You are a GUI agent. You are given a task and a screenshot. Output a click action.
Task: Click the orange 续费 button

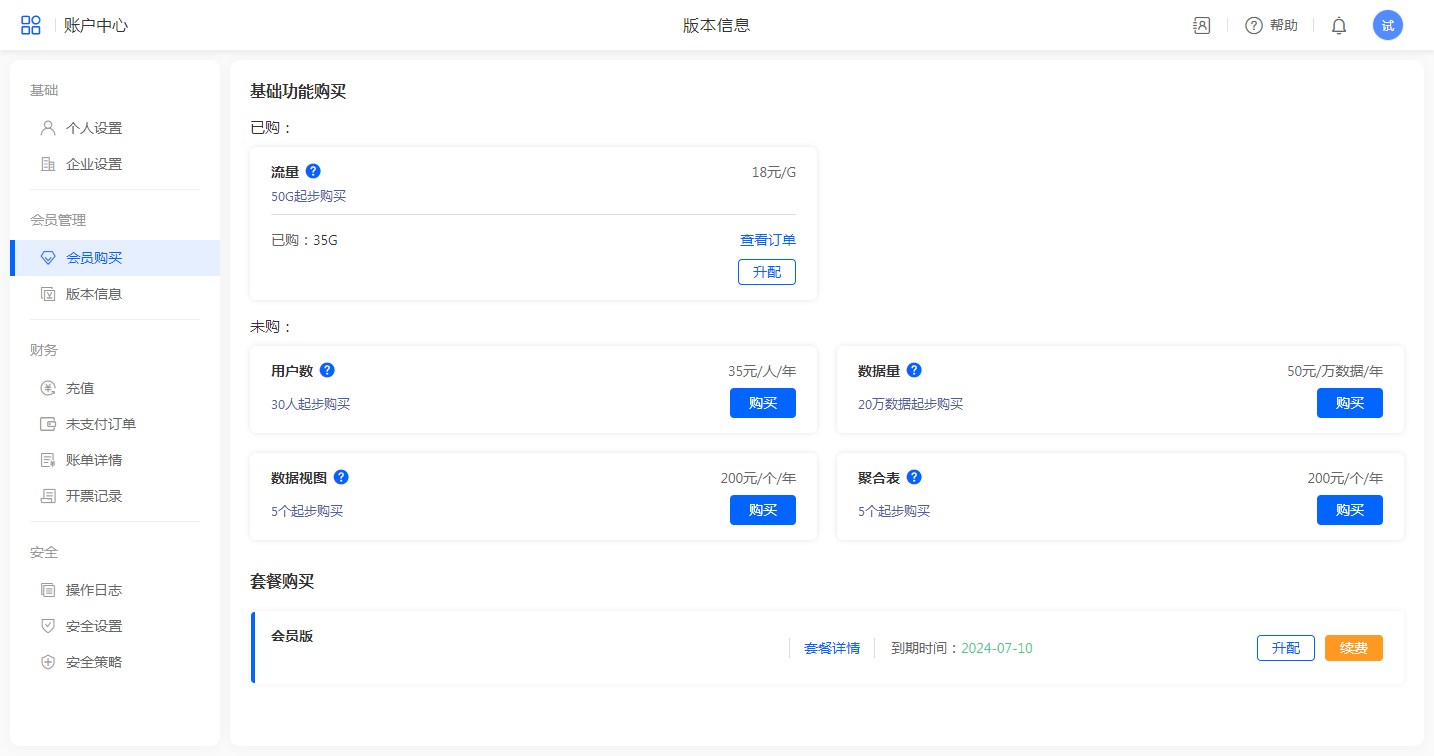(1353, 648)
